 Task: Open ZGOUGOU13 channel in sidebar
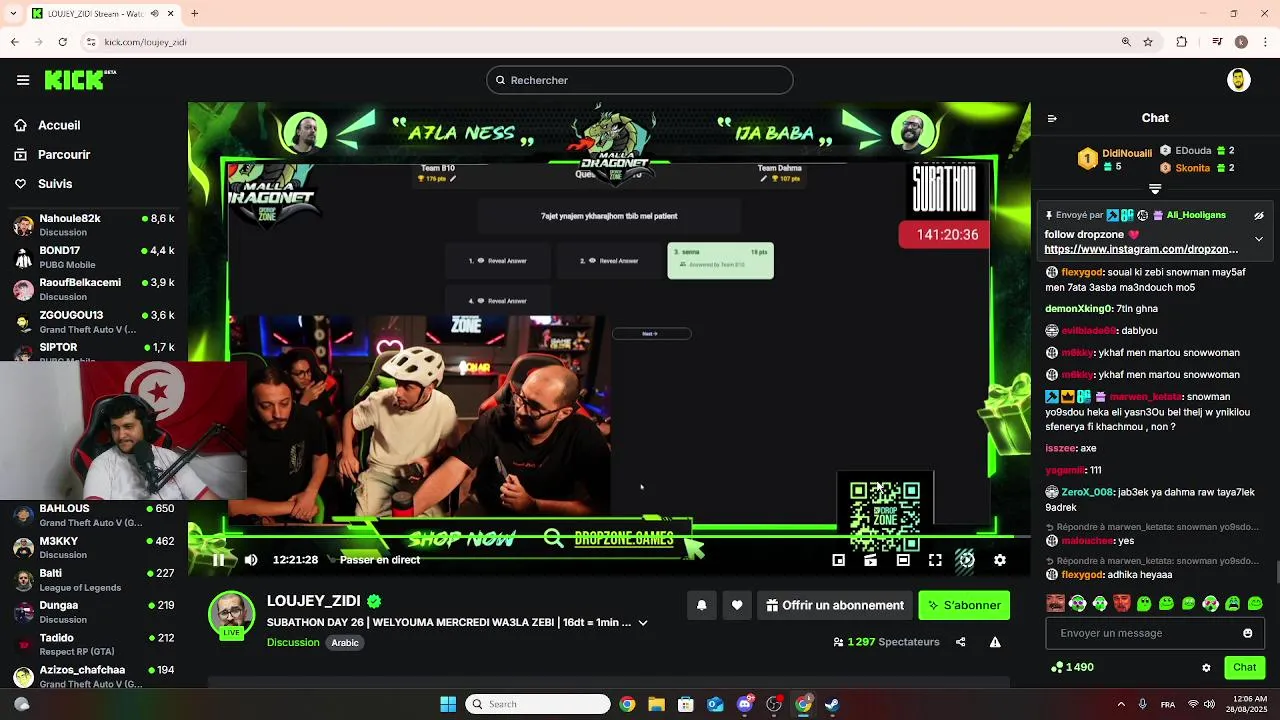click(x=94, y=322)
